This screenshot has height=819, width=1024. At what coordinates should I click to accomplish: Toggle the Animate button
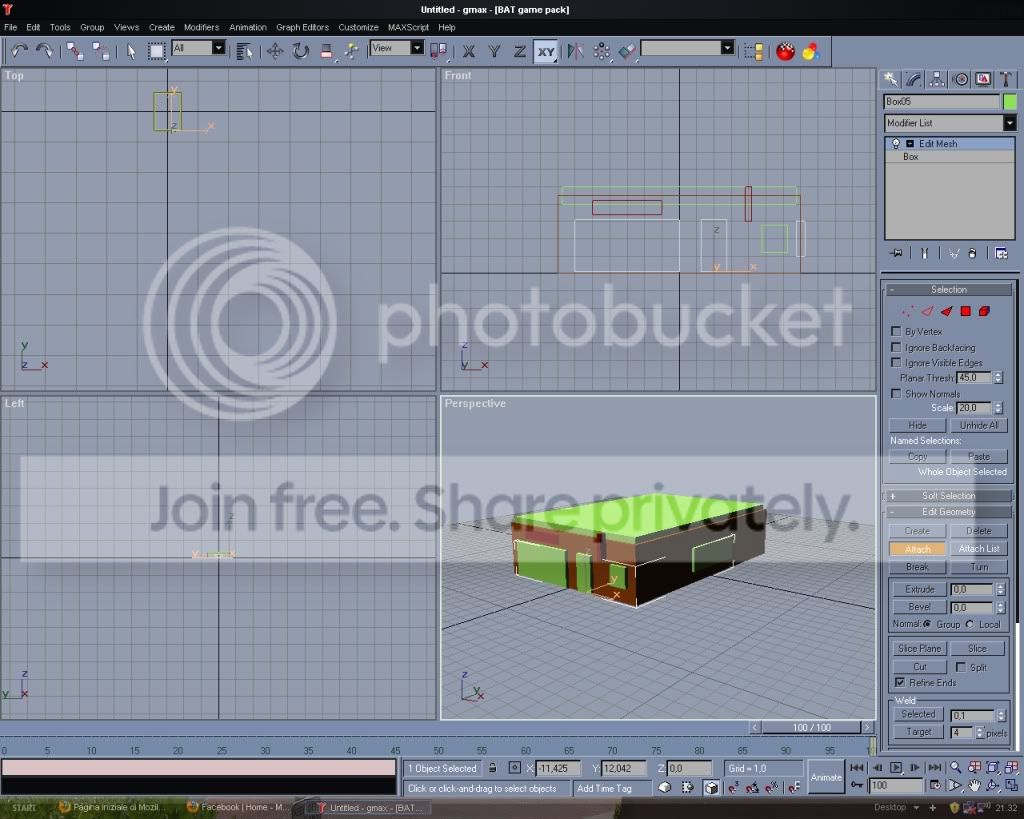point(825,777)
